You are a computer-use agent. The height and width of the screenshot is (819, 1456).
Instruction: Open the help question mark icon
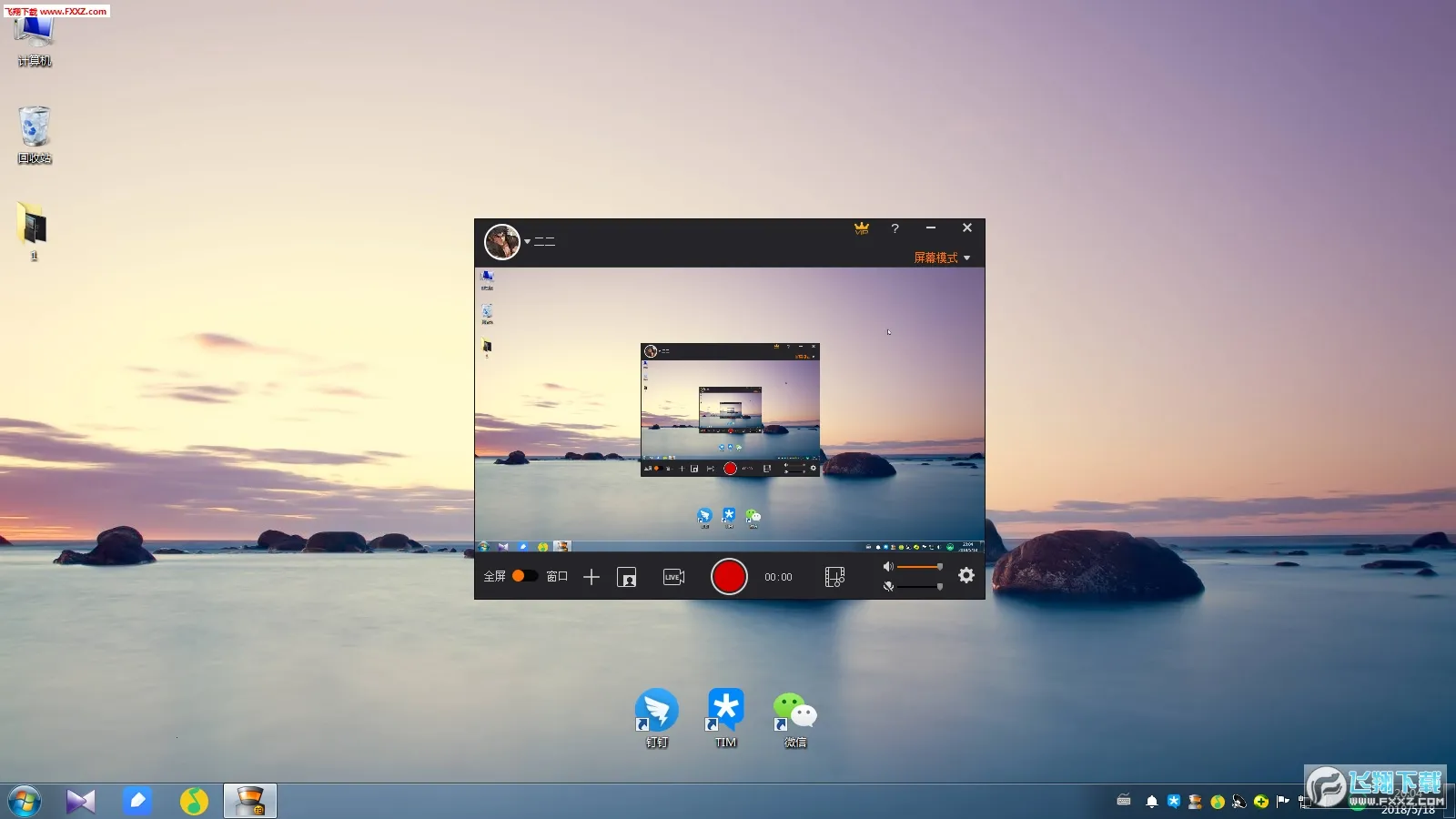coord(896,228)
